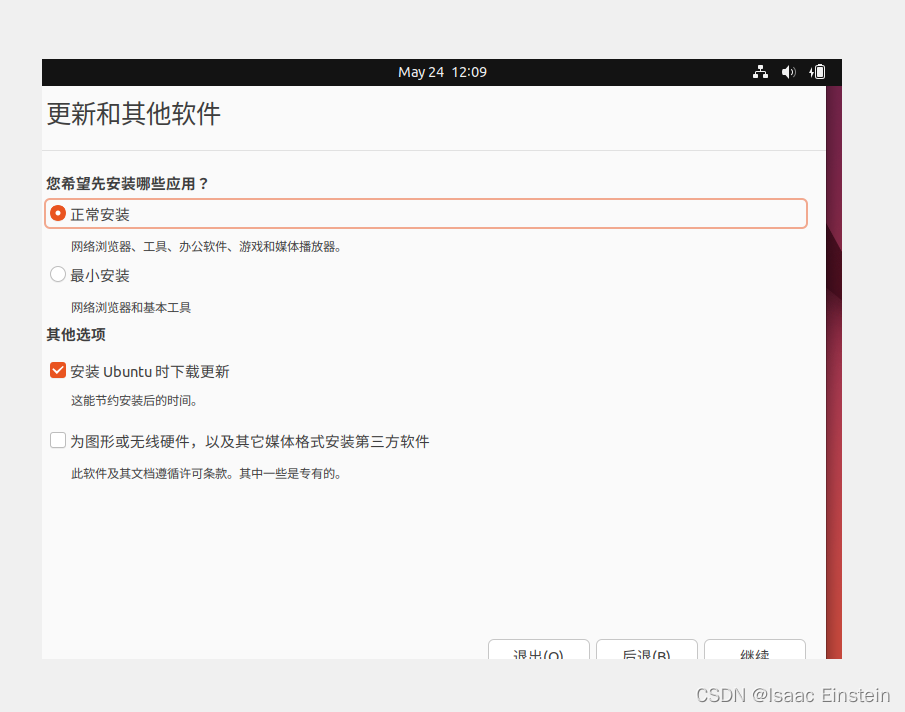Open the volume speaker icon in top bar
905x712 pixels.
point(788,72)
